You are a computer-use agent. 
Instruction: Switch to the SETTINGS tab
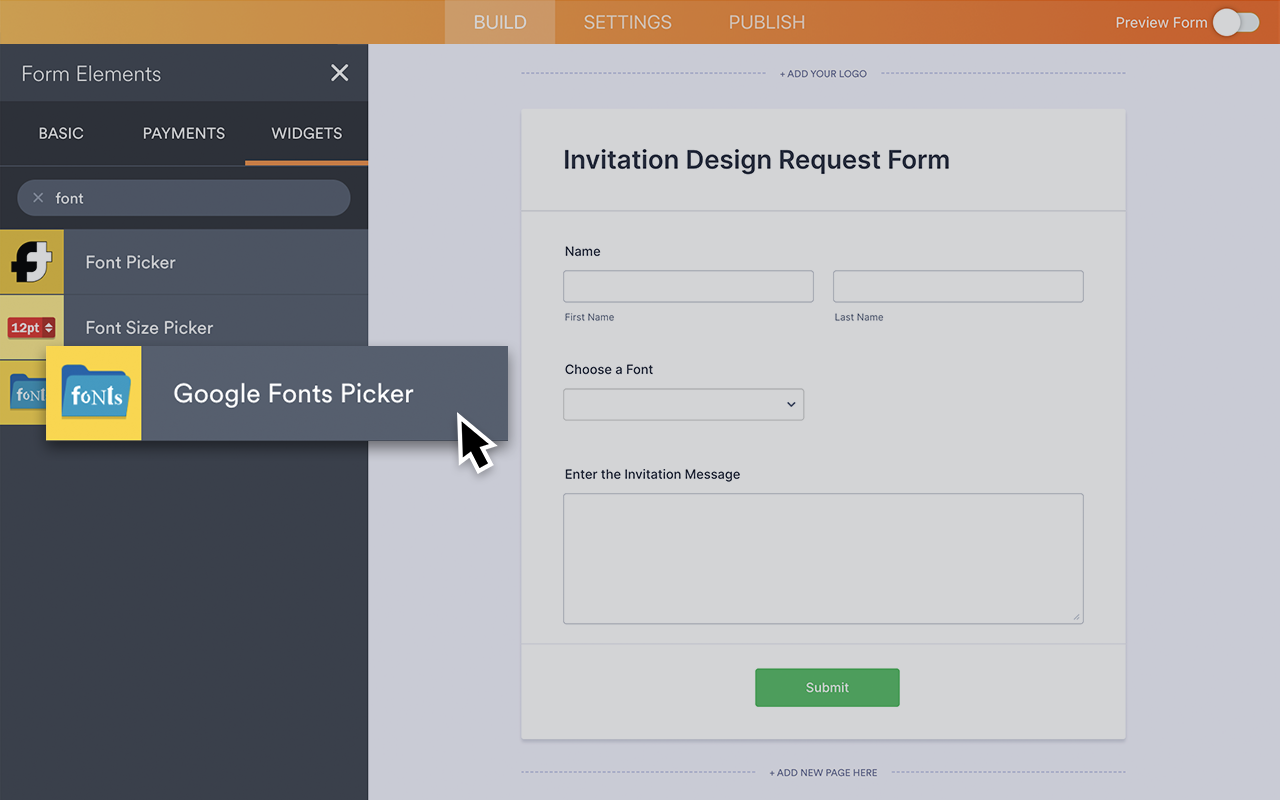627,21
